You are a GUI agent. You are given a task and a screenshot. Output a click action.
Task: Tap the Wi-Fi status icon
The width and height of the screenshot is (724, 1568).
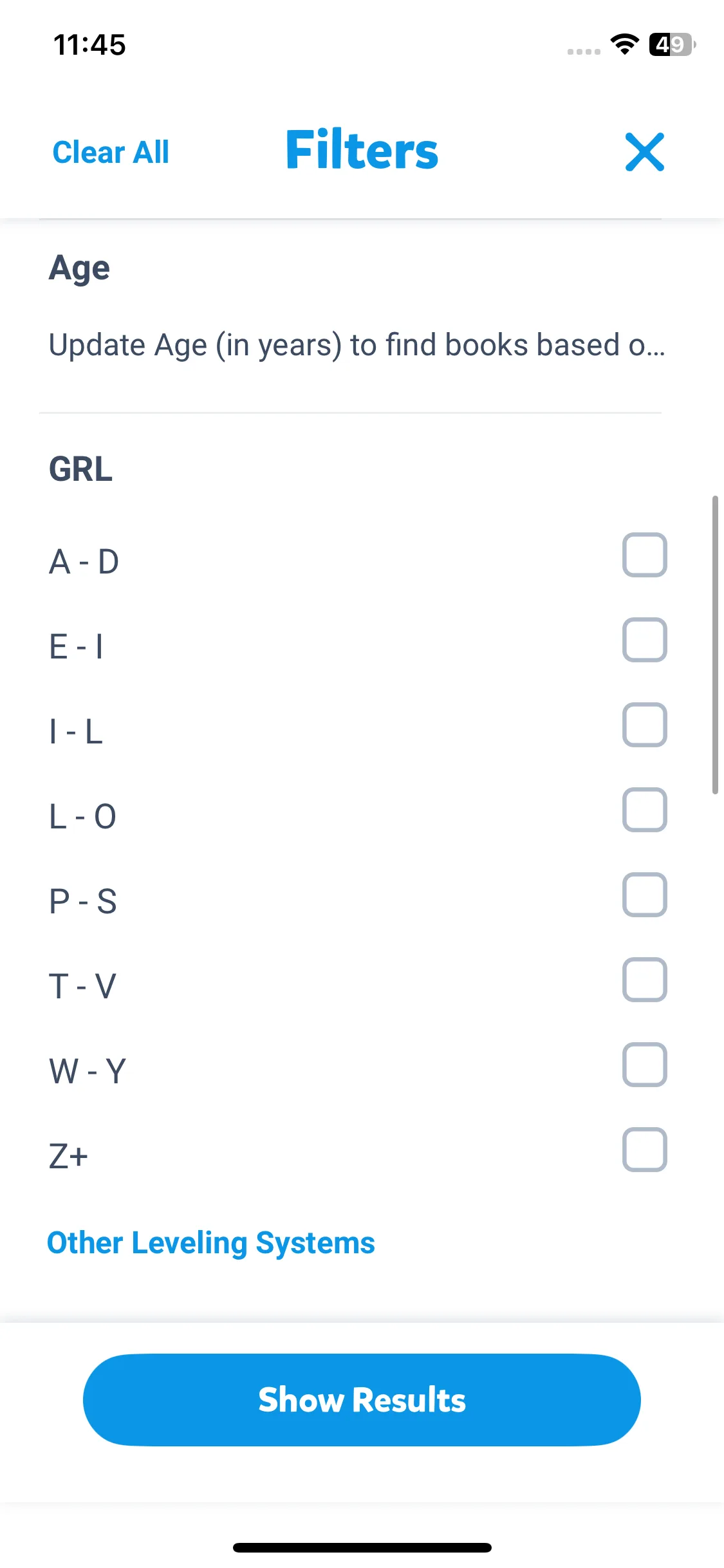pos(624,44)
